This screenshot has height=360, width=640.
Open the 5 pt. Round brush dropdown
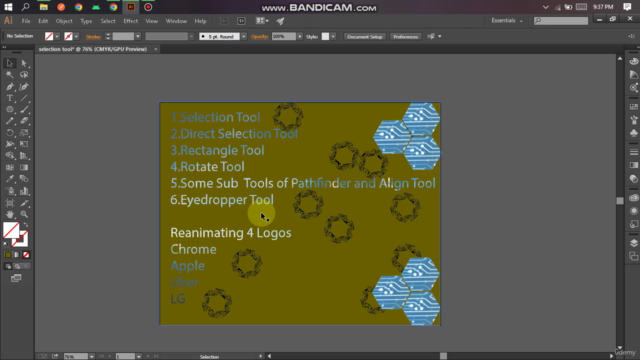click(x=244, y=37)
